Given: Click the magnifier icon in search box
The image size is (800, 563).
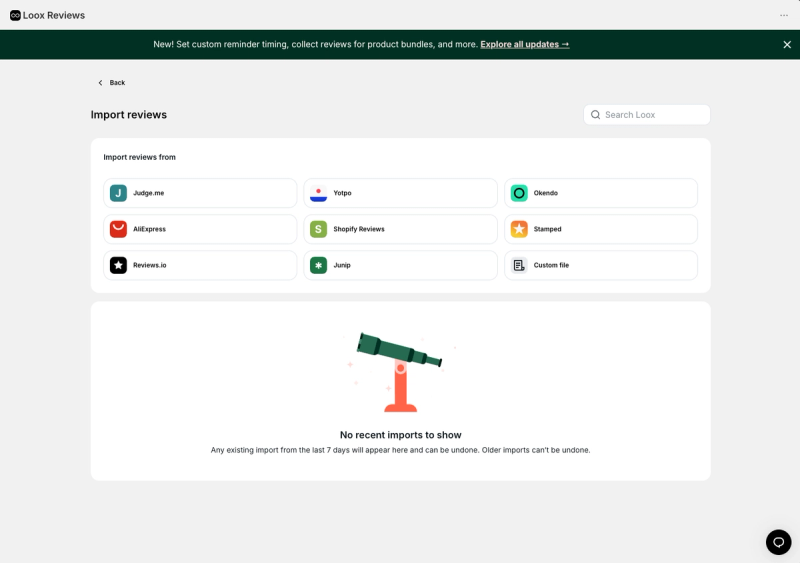Looking at the screenshot, I should pyautogui.click(x=595, y=115).
